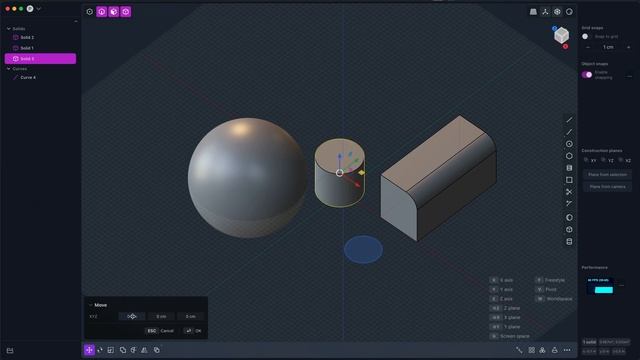This screenshot has height=360, width=640.
Task: Increase grid size with plus button
Action: [628, 47]
